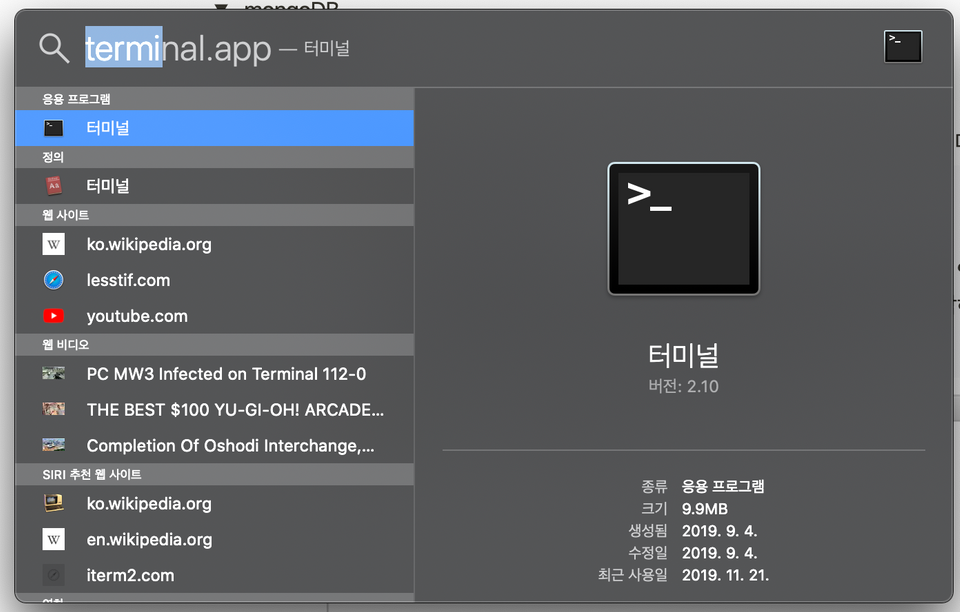Click the 버전: 2.10 version text
Viewport: 960px width, 612px height.
pyautogui.click(x=683, y=386)
